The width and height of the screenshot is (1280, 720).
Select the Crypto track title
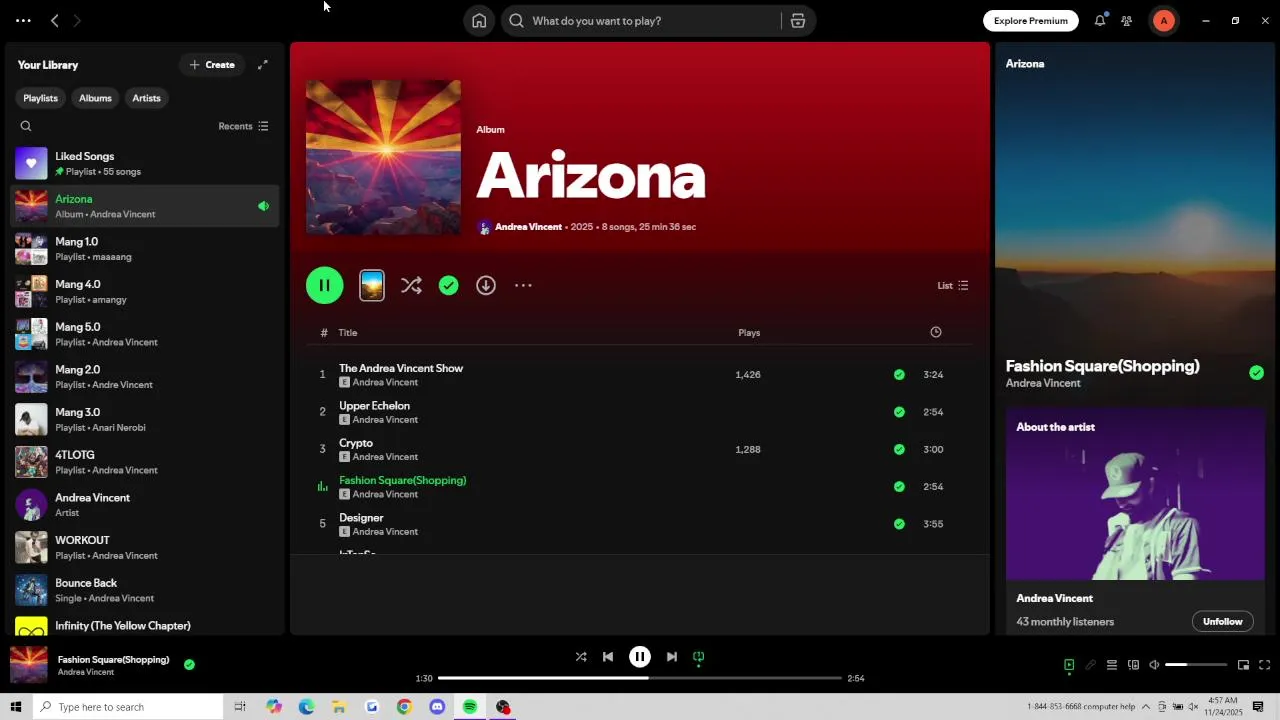coord(356,443)
